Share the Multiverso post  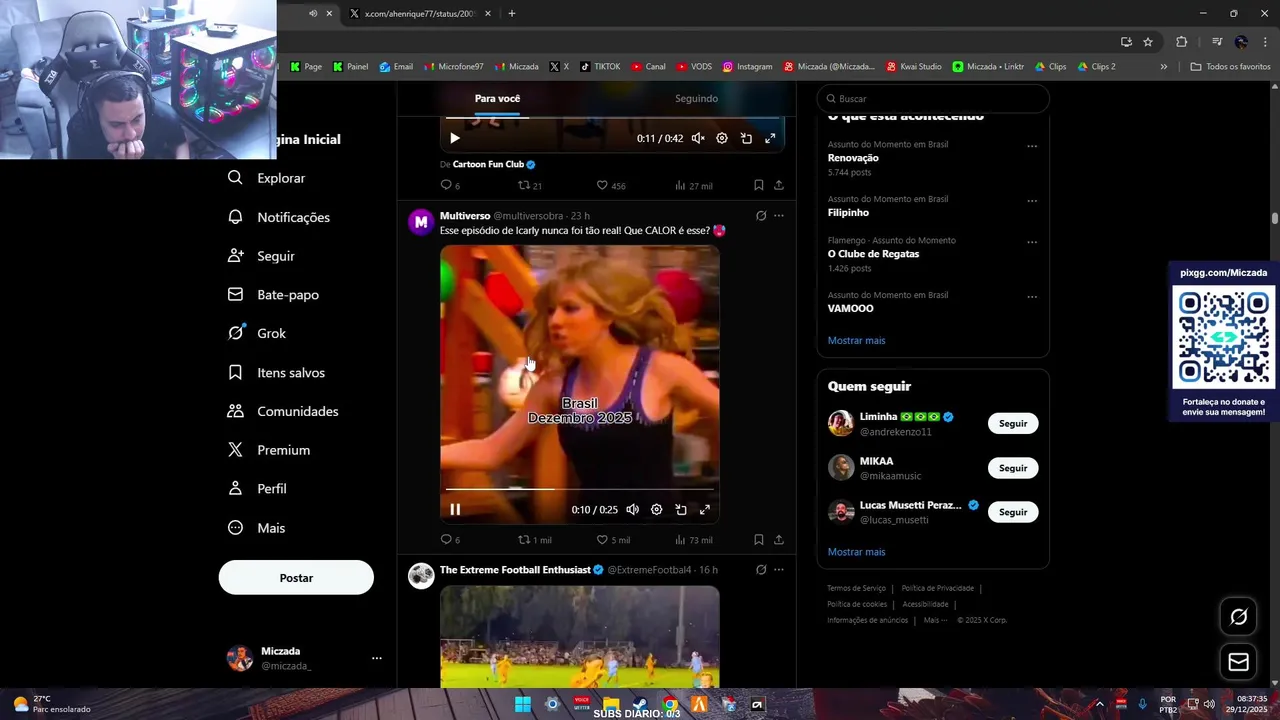coord(779,539)
